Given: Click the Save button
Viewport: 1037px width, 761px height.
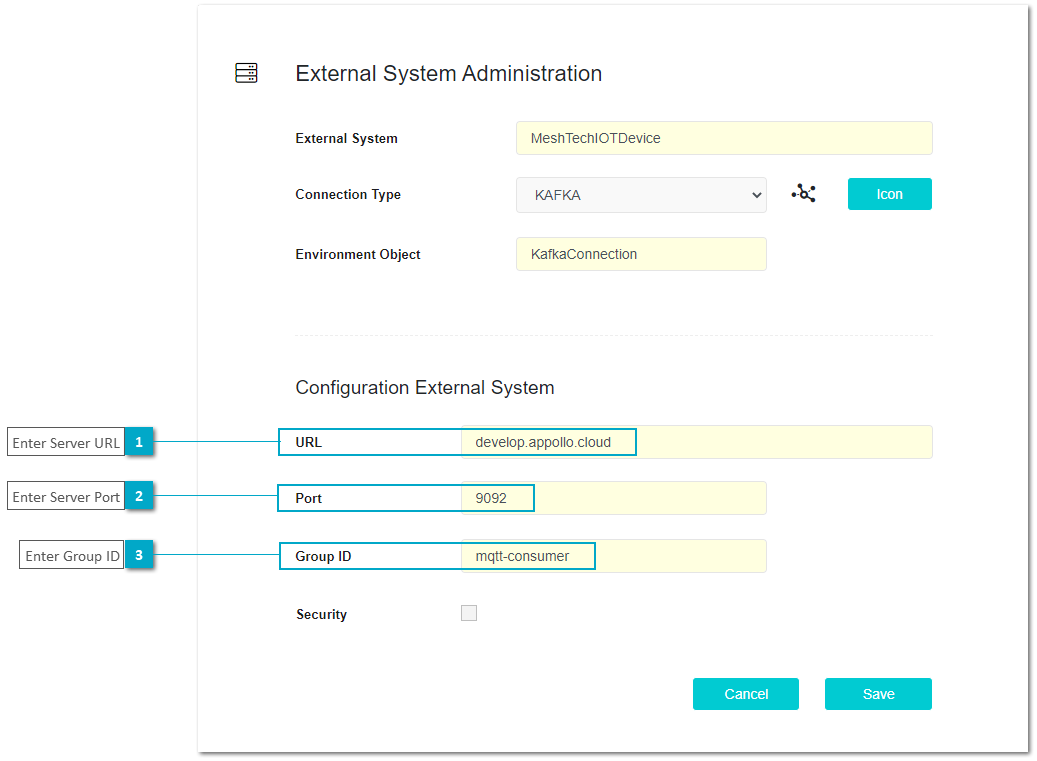Looking at the screenshot, I should 878,694.
